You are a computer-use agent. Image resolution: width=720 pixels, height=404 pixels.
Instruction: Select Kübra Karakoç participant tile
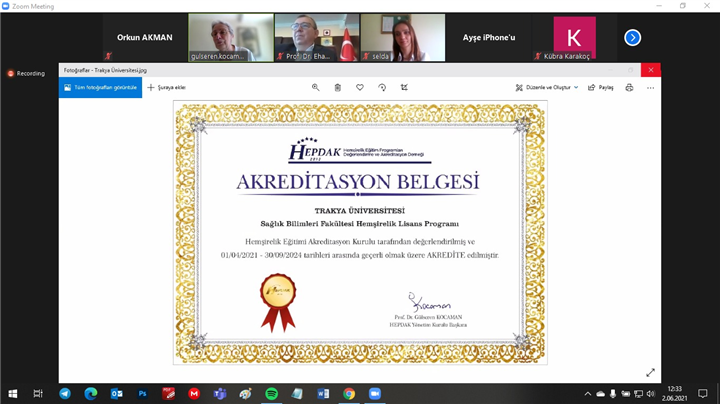pyautogui.click(x=574, y=38)
